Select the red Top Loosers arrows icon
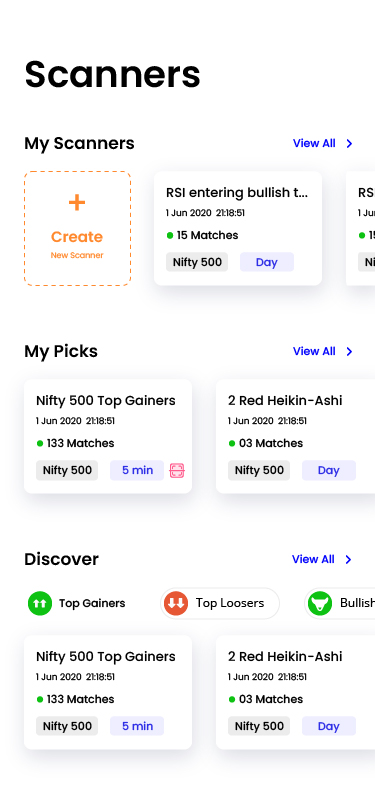This screenshot has width=375, height=812. (x=176, y=603)
